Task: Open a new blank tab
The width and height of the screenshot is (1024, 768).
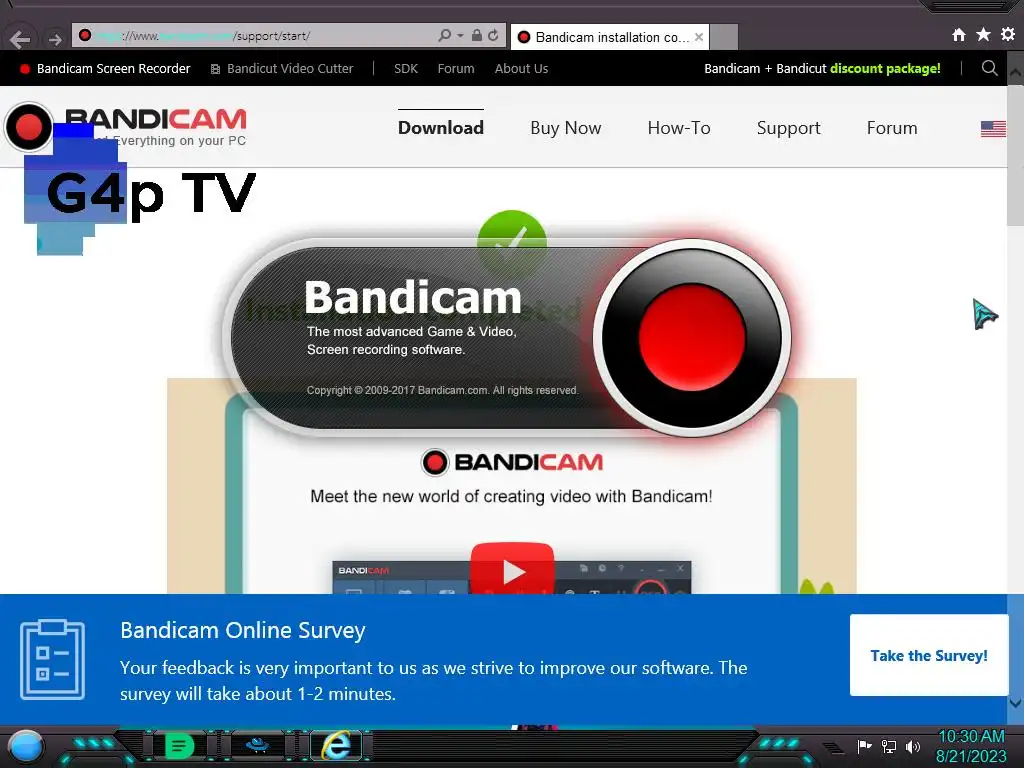Action: click(x=724, y=37)
